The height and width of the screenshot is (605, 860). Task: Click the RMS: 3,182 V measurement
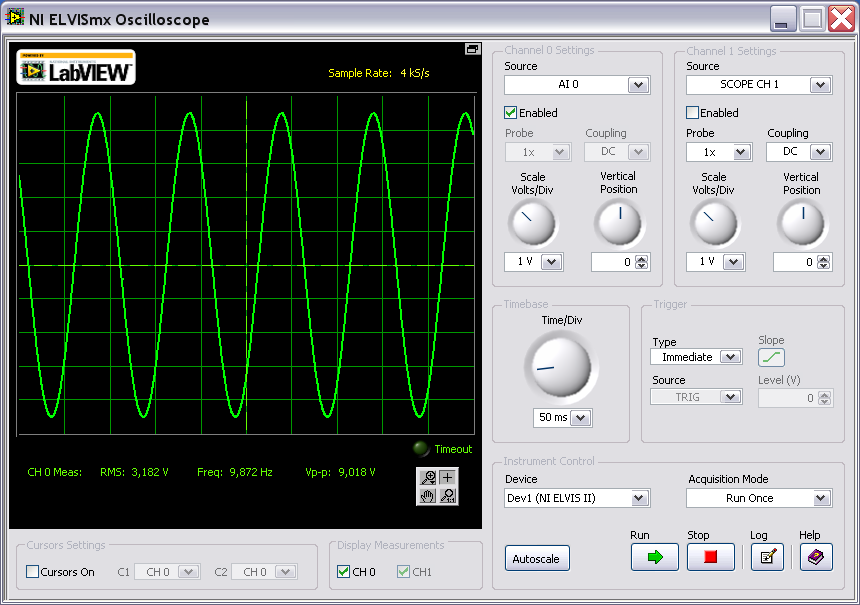[x=134, y=472]
